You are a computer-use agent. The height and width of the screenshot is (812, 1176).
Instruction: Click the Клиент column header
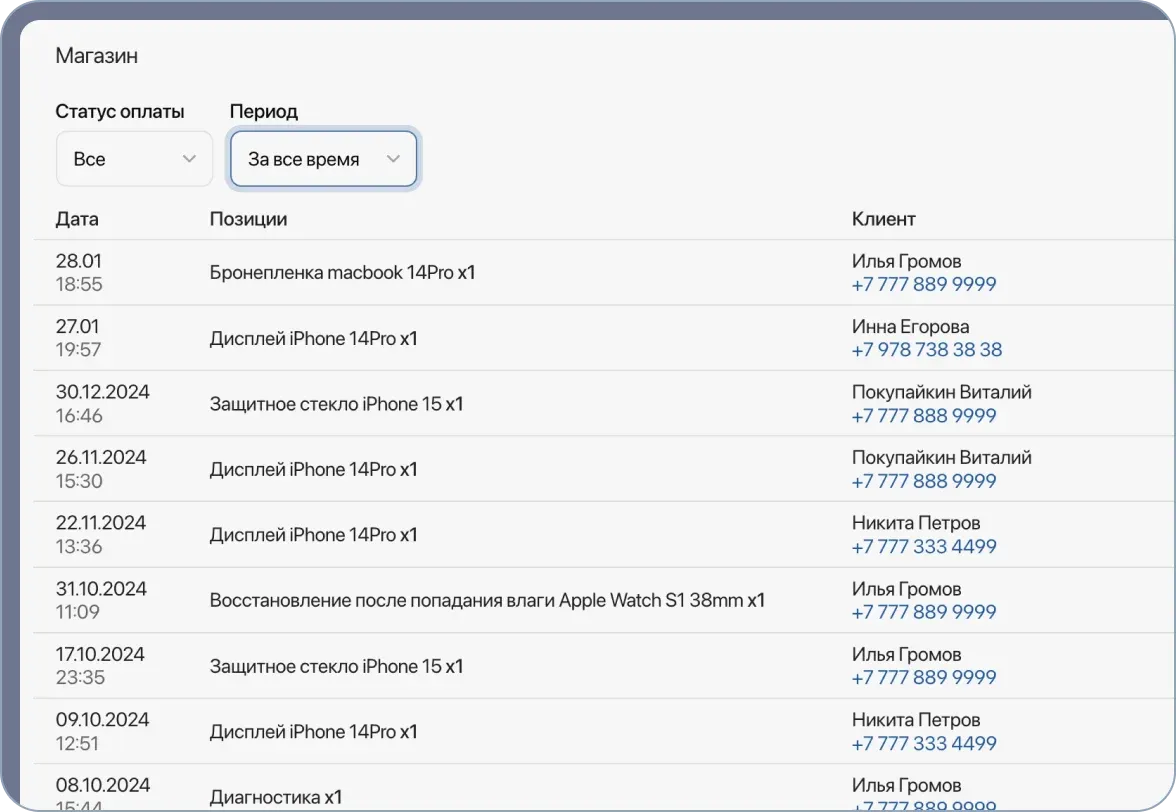[883, 219]
